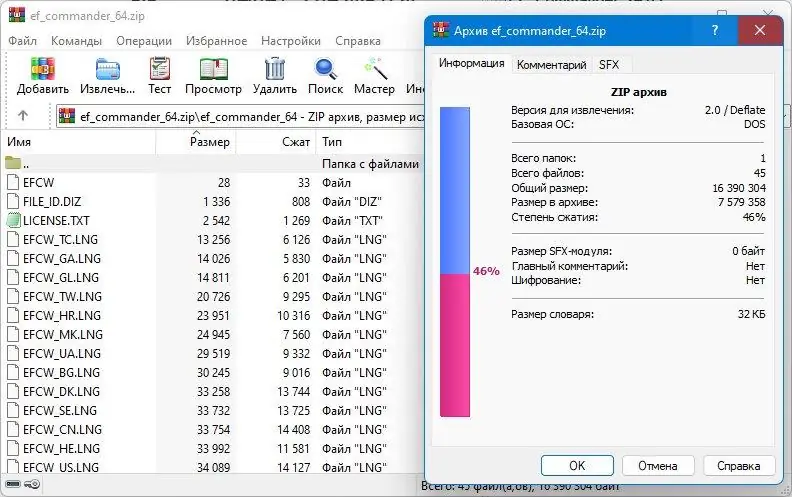The height and width of the screenshot is (497, 792).
Task: Click the Отмена button
Action: tap(658, 466)
